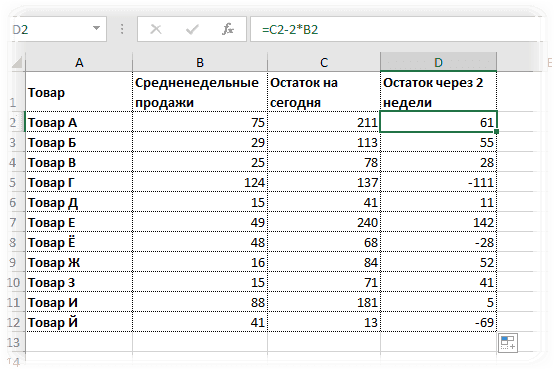
Task: Select cell 'Товар Д'
Action: click(x=79, y=202)
